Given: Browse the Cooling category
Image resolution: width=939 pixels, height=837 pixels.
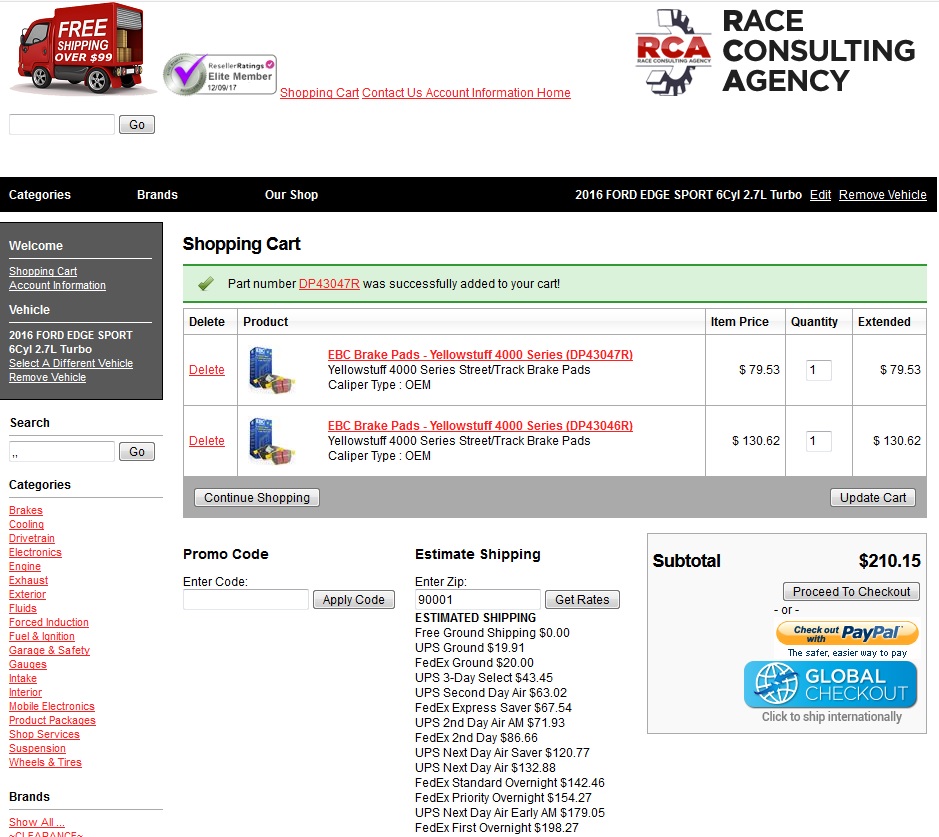Looking at the screenshot, I should [26, 524].
